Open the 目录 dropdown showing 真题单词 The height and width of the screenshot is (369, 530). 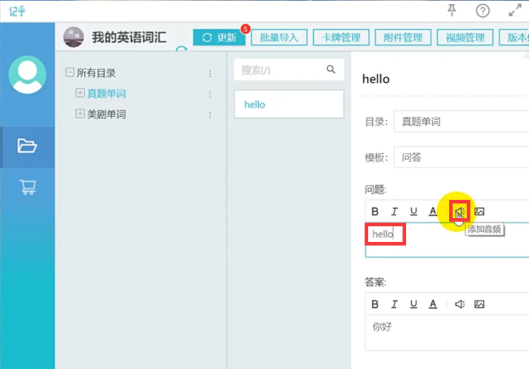point(461,121)
